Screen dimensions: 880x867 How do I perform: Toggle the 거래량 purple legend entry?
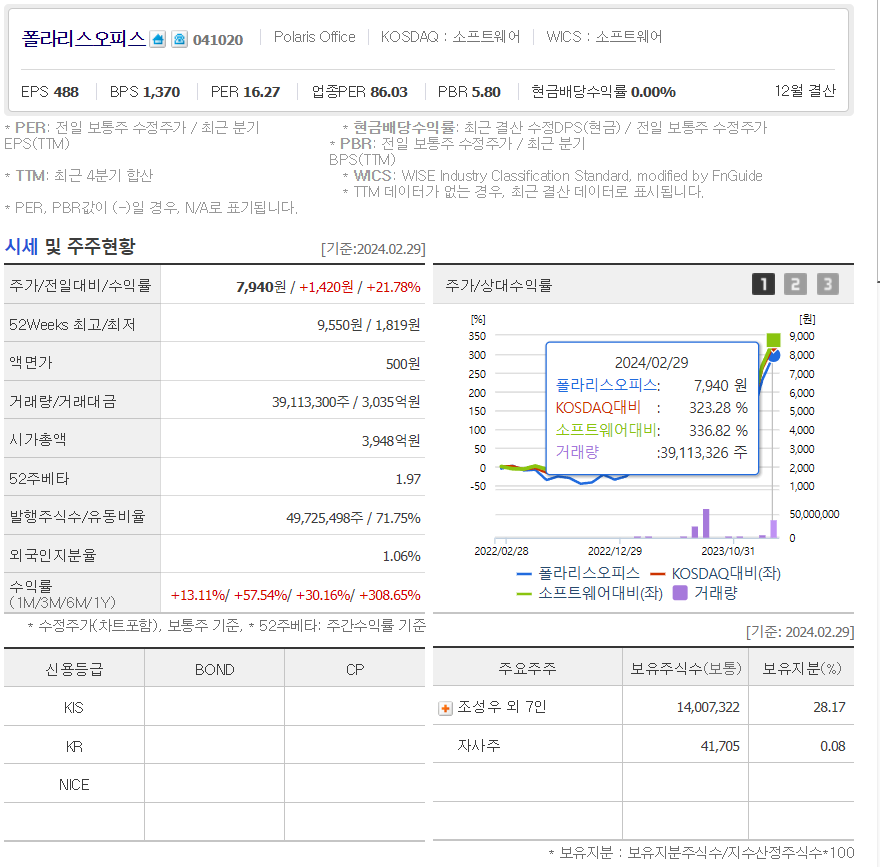[x=705, y=593]
